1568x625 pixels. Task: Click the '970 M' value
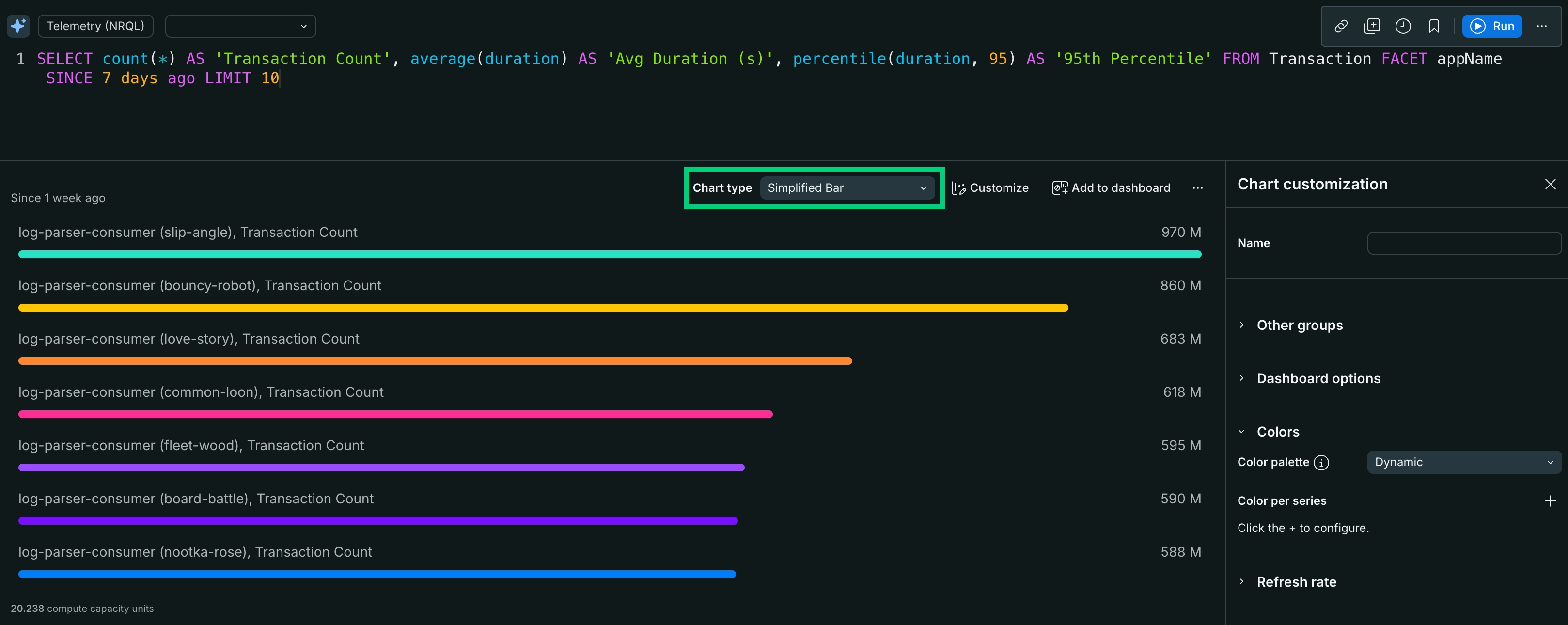click(1181, 233)
